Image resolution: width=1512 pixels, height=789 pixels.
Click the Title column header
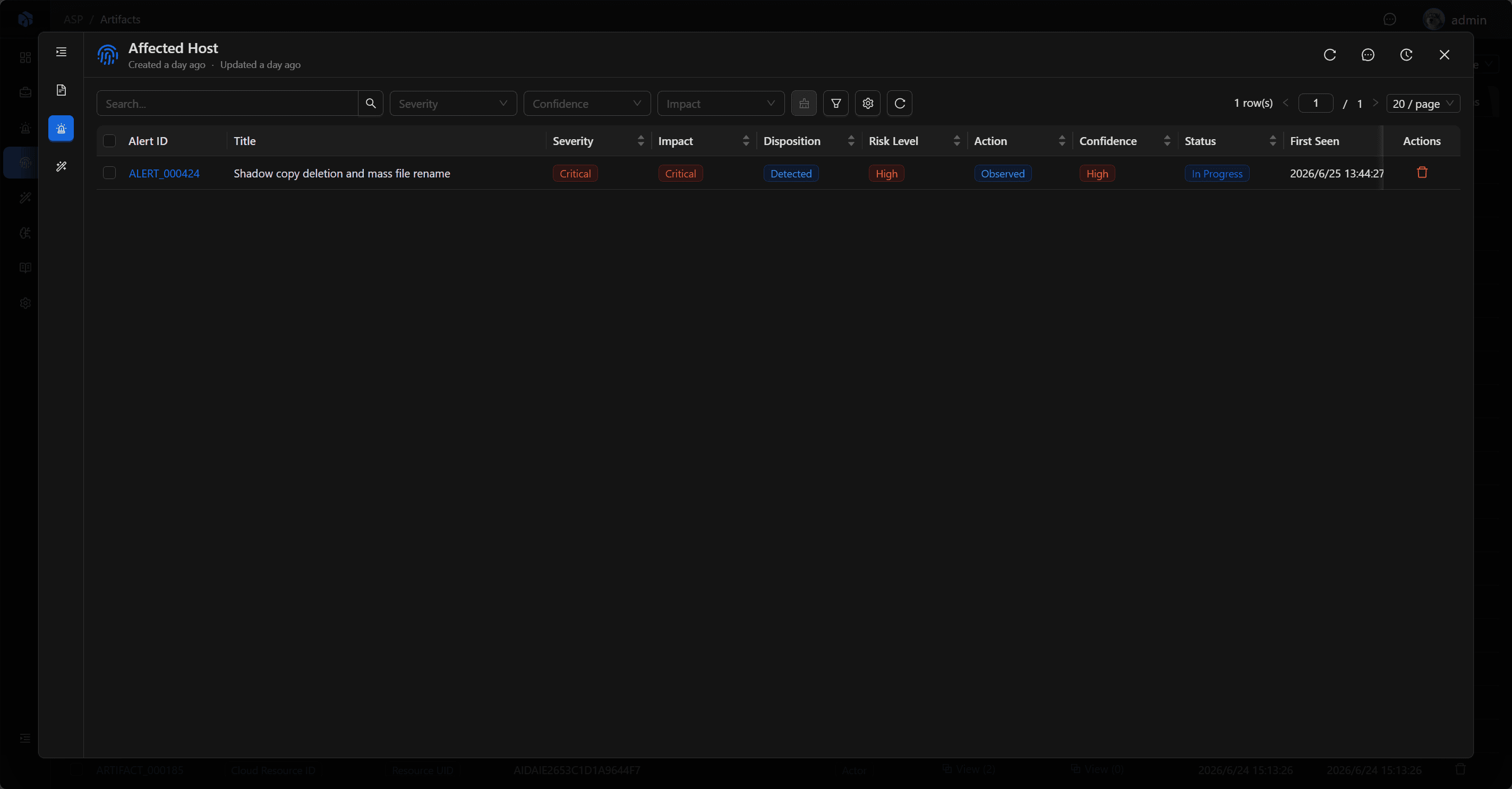[245, 141]
